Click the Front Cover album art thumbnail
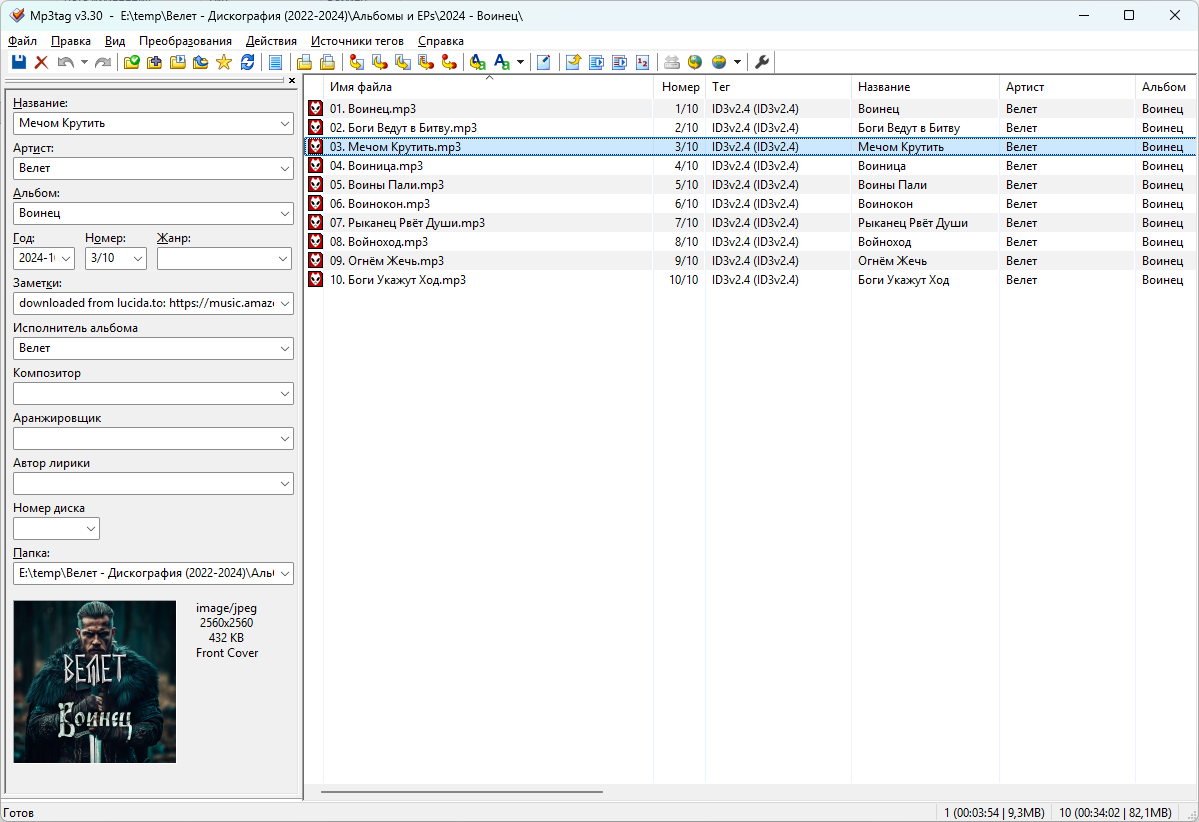 tap(95, 681)
